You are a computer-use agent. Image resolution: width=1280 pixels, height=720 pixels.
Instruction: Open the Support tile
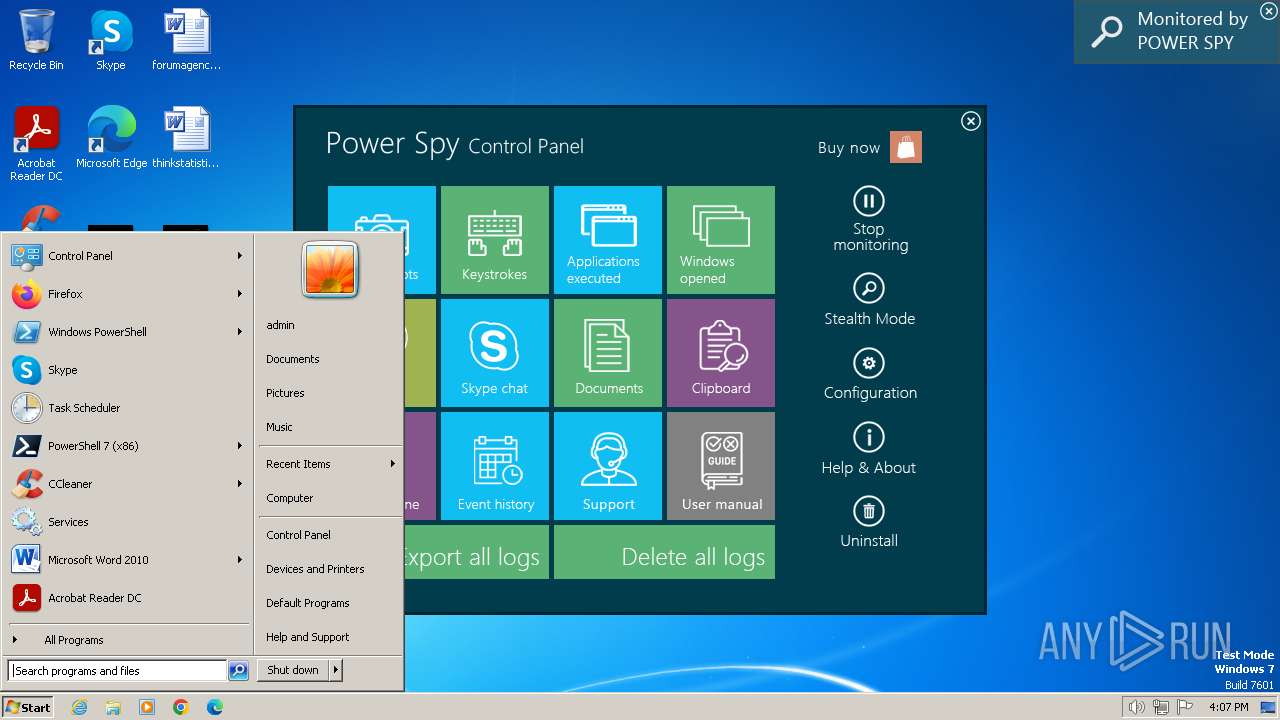(x=608, y=466)
